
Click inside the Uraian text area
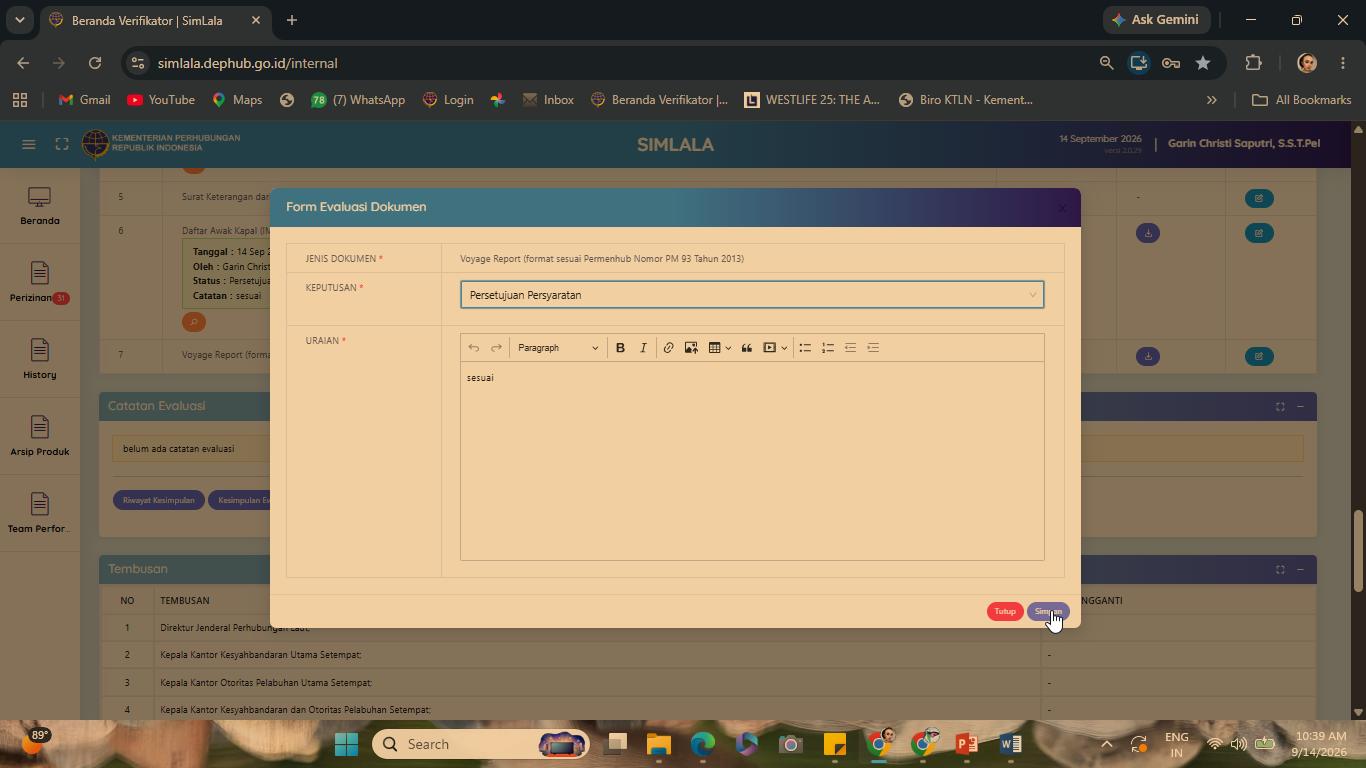pyautogui.click(x=752, y=460)
